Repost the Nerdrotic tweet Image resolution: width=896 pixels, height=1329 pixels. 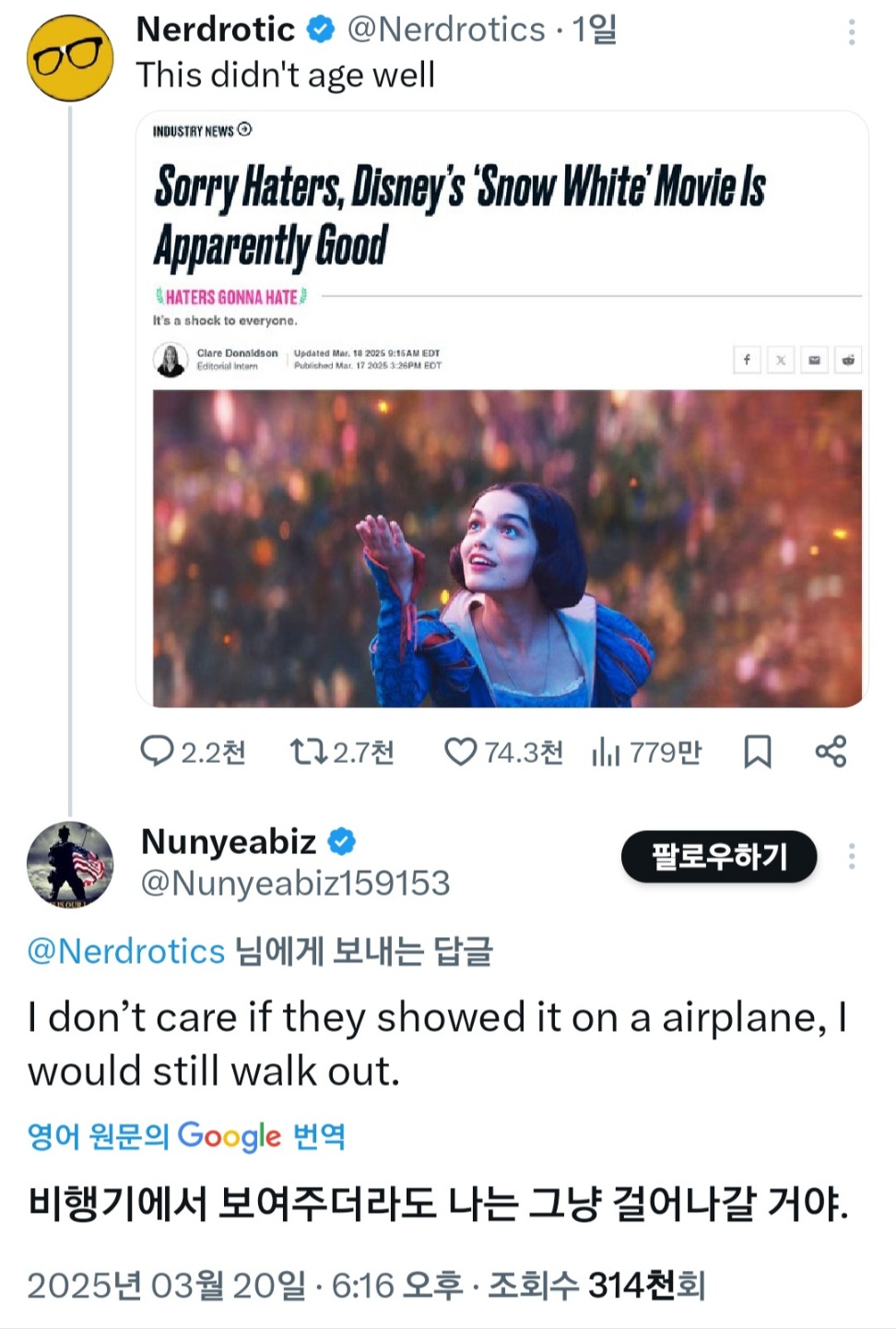pyautogui.click(x=309, y=752)
